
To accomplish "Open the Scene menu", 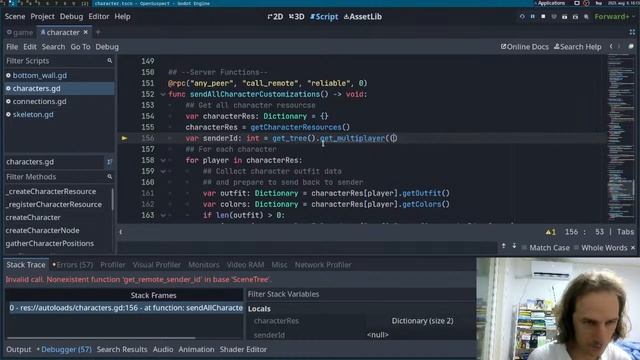I will coord(15,17).
